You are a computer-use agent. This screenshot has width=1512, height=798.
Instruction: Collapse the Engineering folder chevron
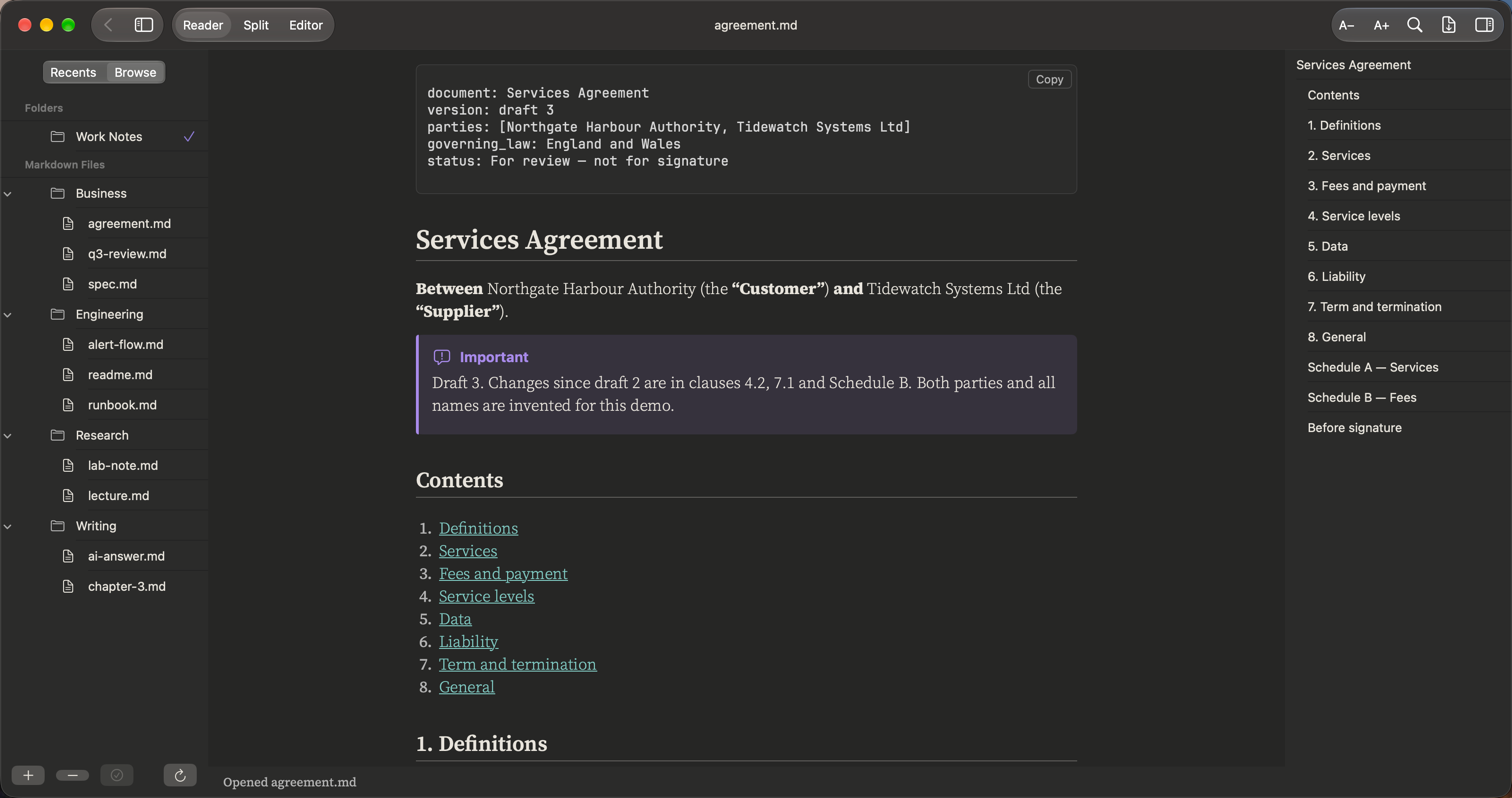coord(8,315)
